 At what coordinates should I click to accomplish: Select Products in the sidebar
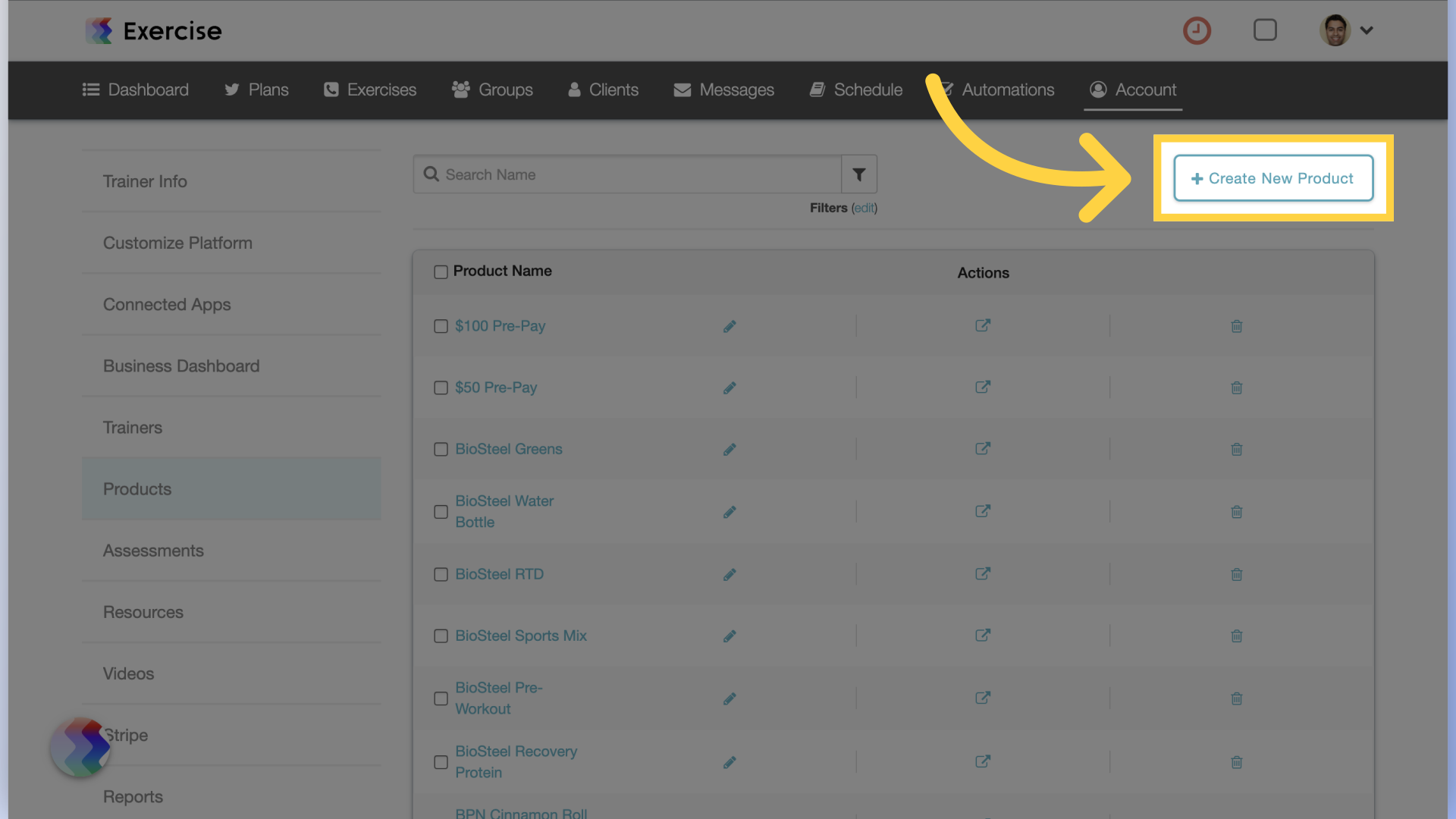231,489
